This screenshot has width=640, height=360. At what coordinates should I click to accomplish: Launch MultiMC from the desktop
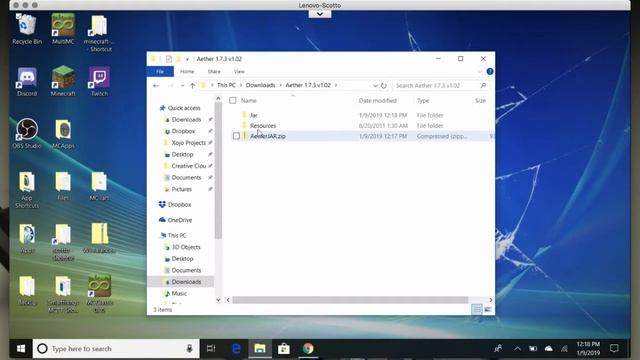tap(63, 29)
